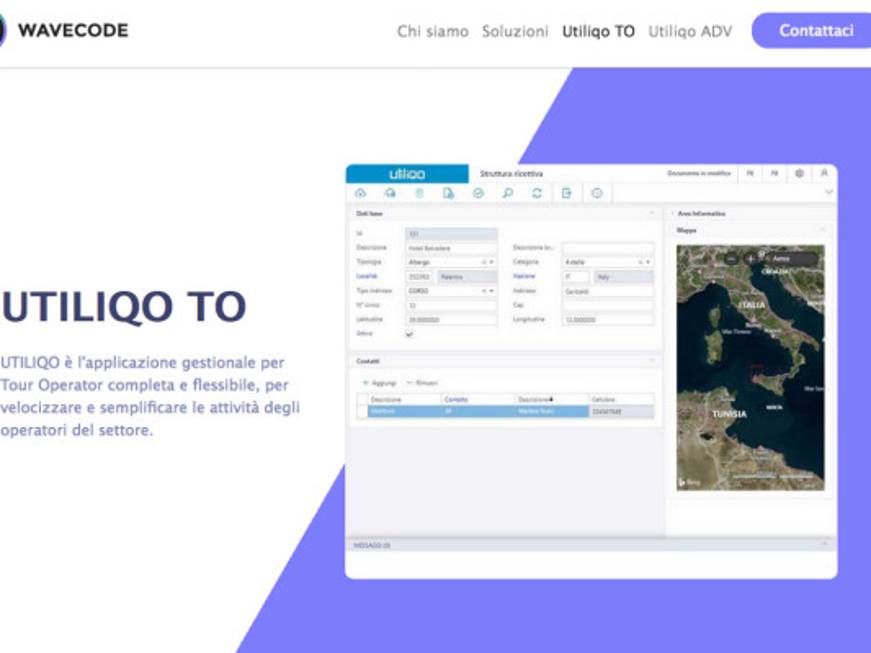This screenshot has height=653, width=871.
Task: Open the Categoria dropdown arrow
Action: (648, 262)
